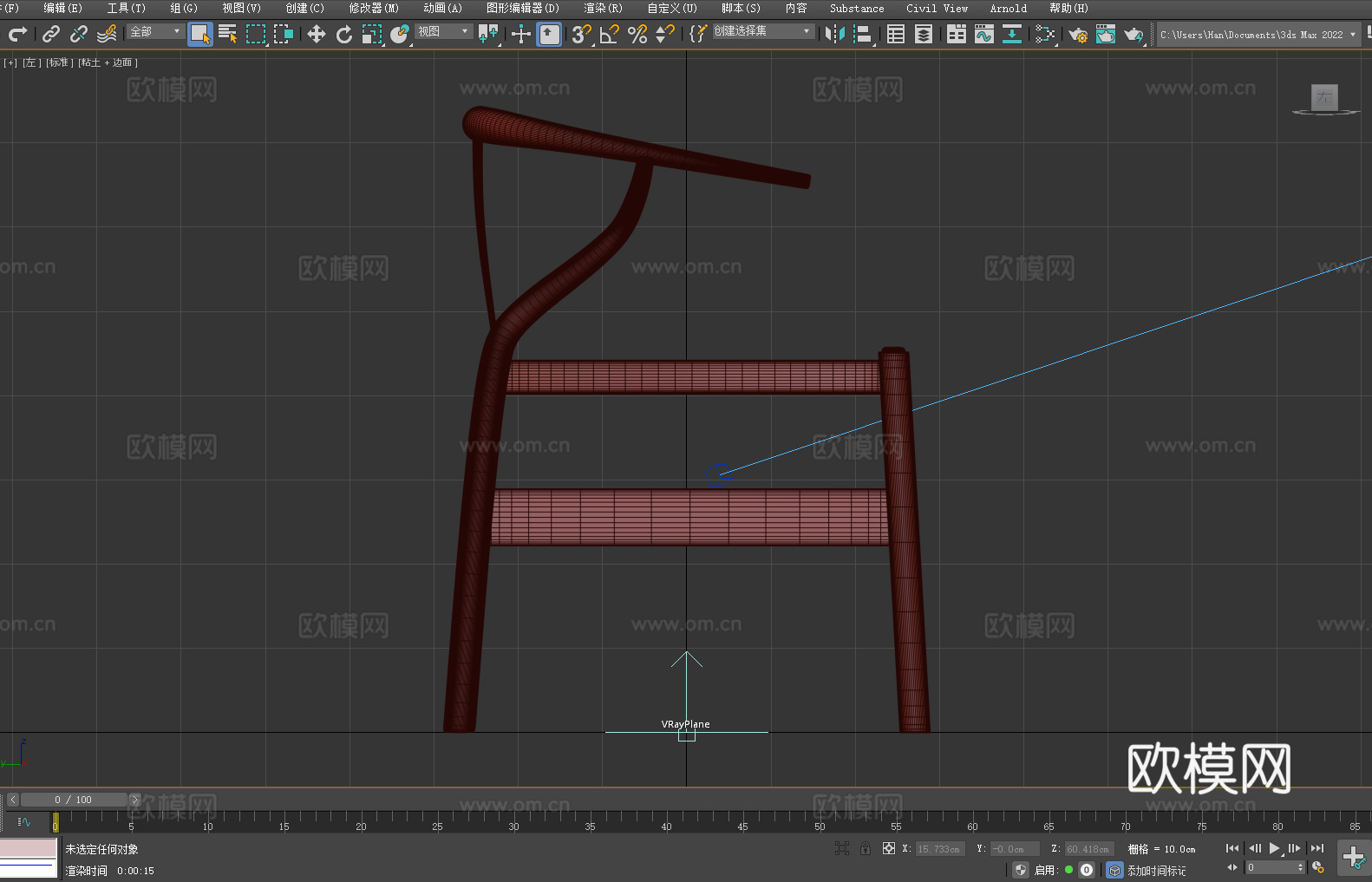This screenshot has height=882, width=1372.
Task: Toggle the 3D Snaps button
Action: coord(582,34)
